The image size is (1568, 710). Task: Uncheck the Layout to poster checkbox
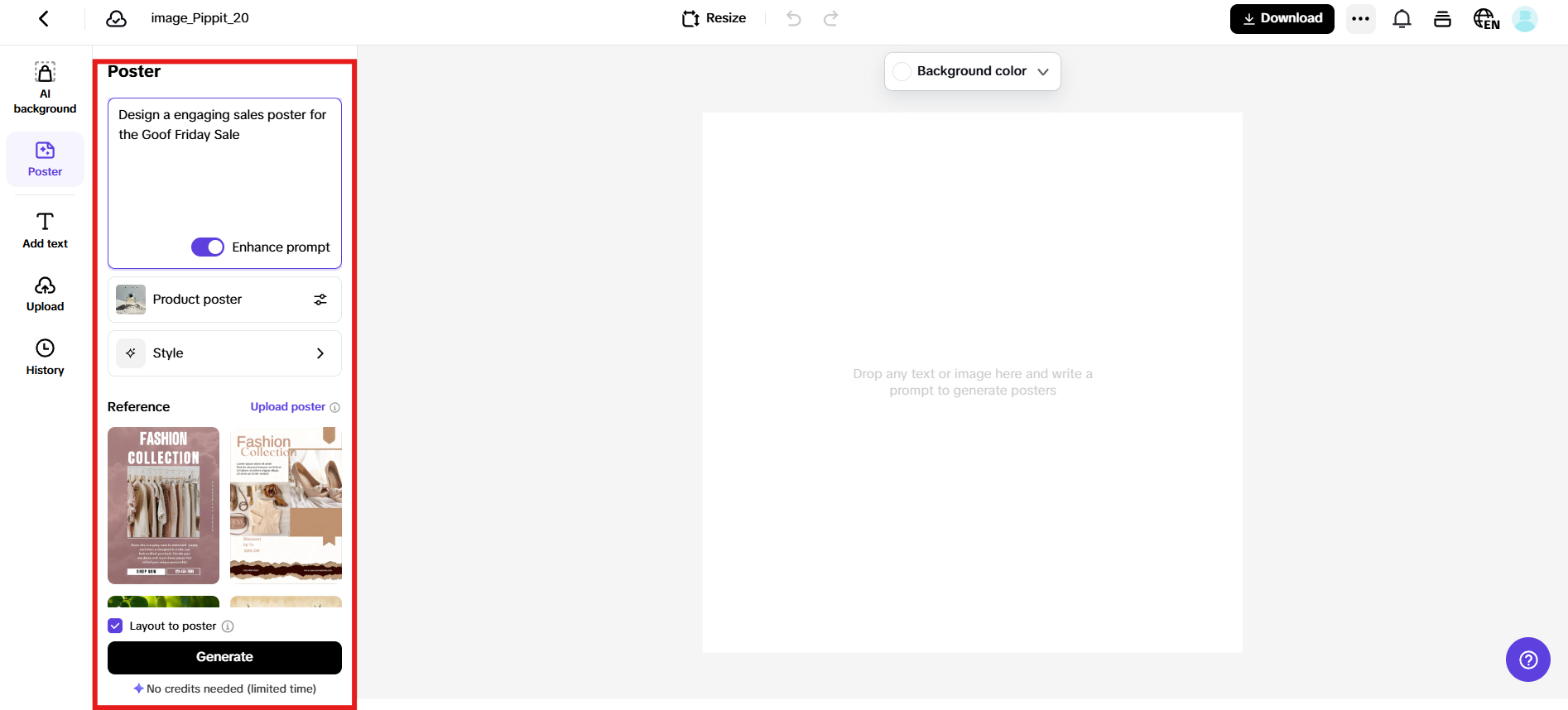[115, 626]
